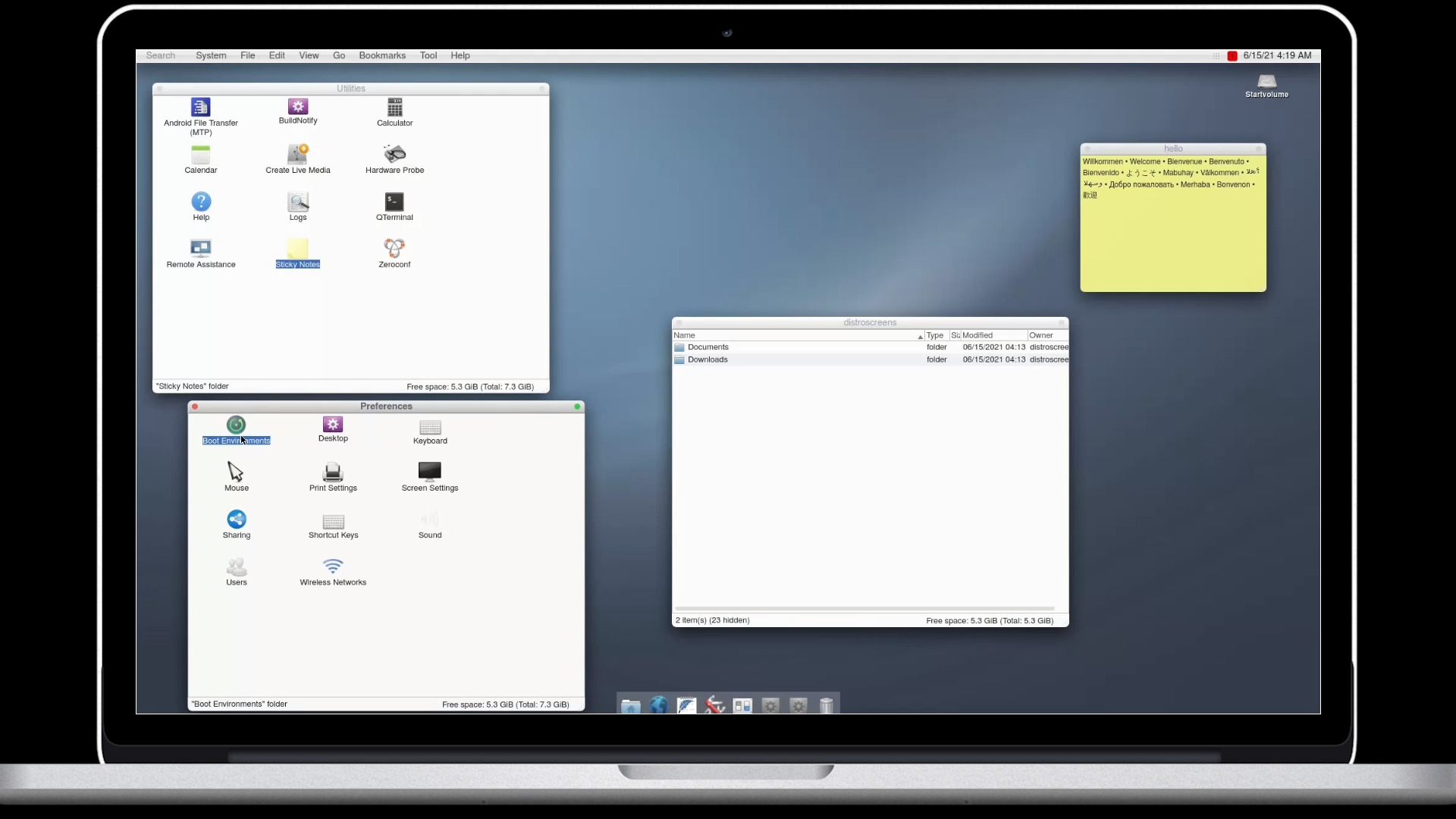
Task: Sort files by Name column
Action: tap(684, 334)
